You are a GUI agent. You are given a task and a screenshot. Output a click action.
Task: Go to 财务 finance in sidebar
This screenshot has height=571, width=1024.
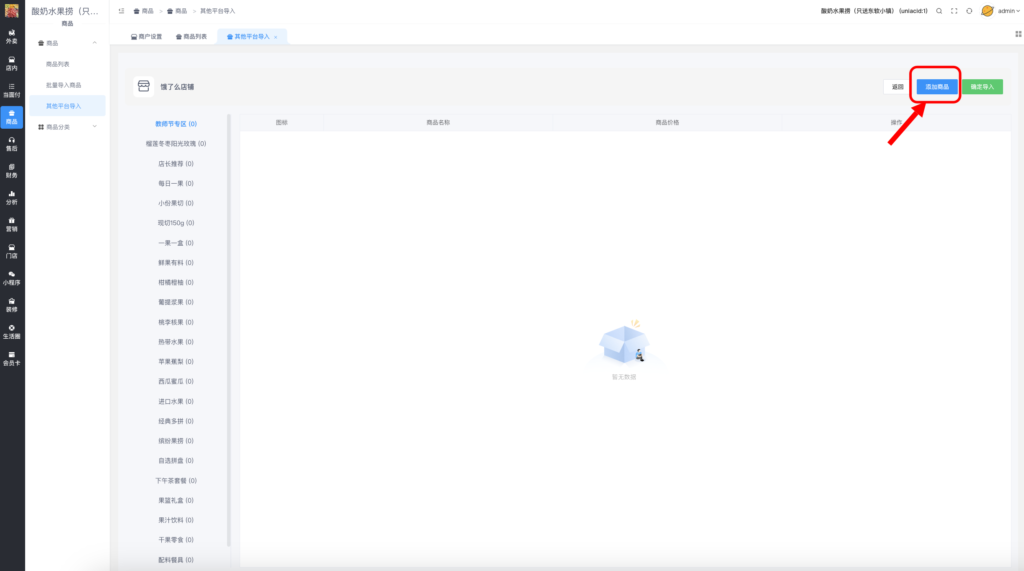[x=12, y=170]
